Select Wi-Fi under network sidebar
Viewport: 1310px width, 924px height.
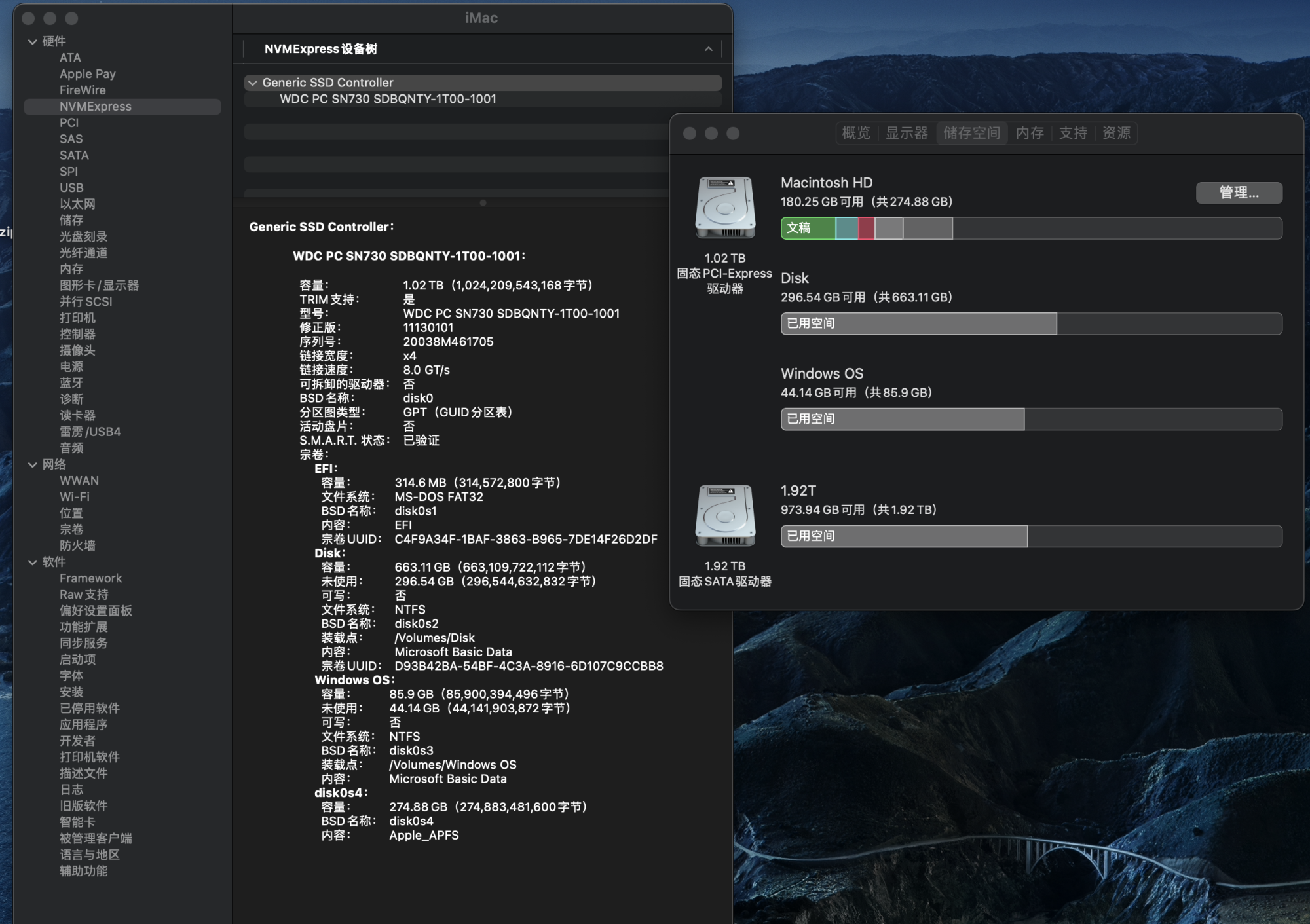pos(75,496)
